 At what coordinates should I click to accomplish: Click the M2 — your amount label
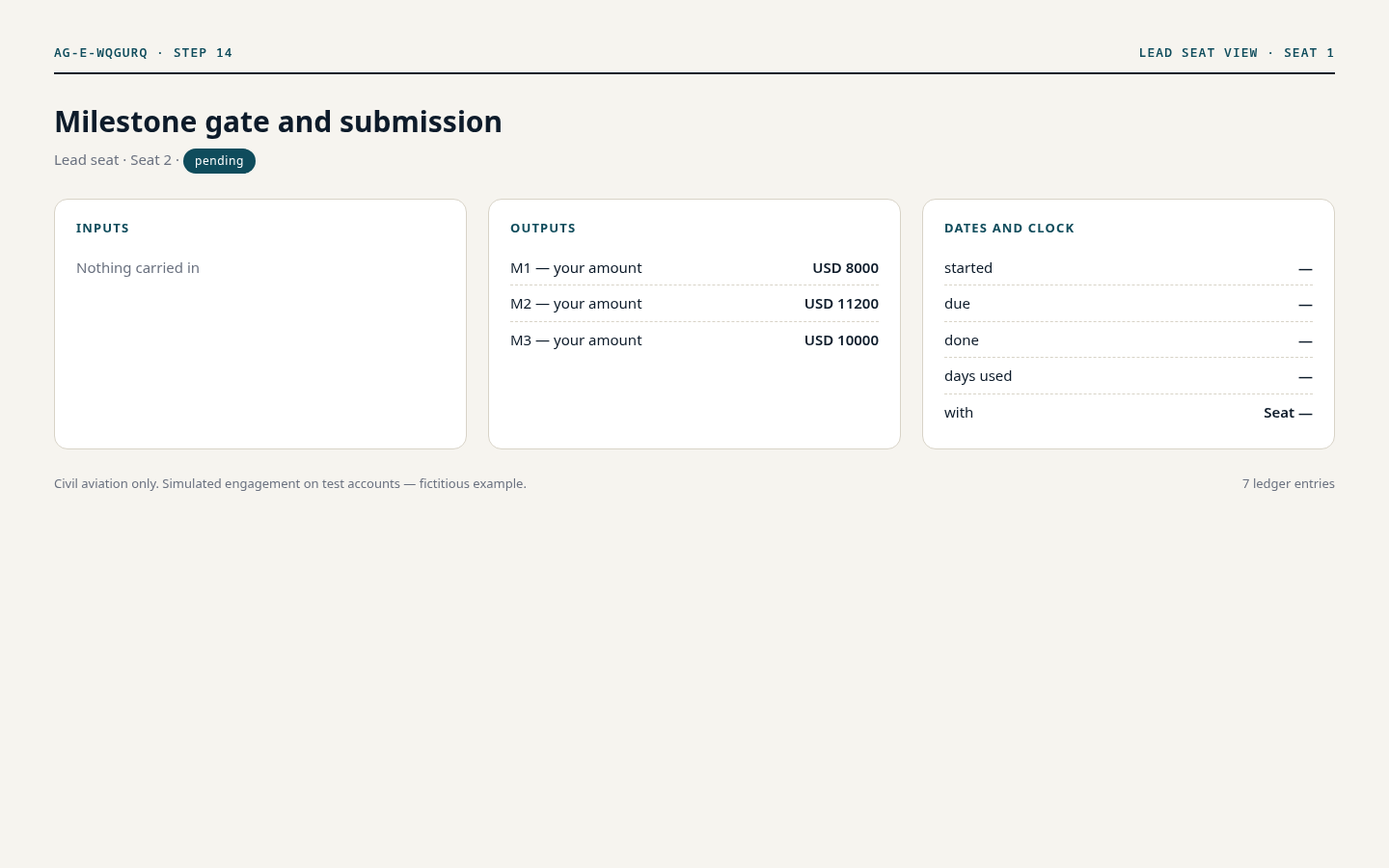tap(576, 304)
